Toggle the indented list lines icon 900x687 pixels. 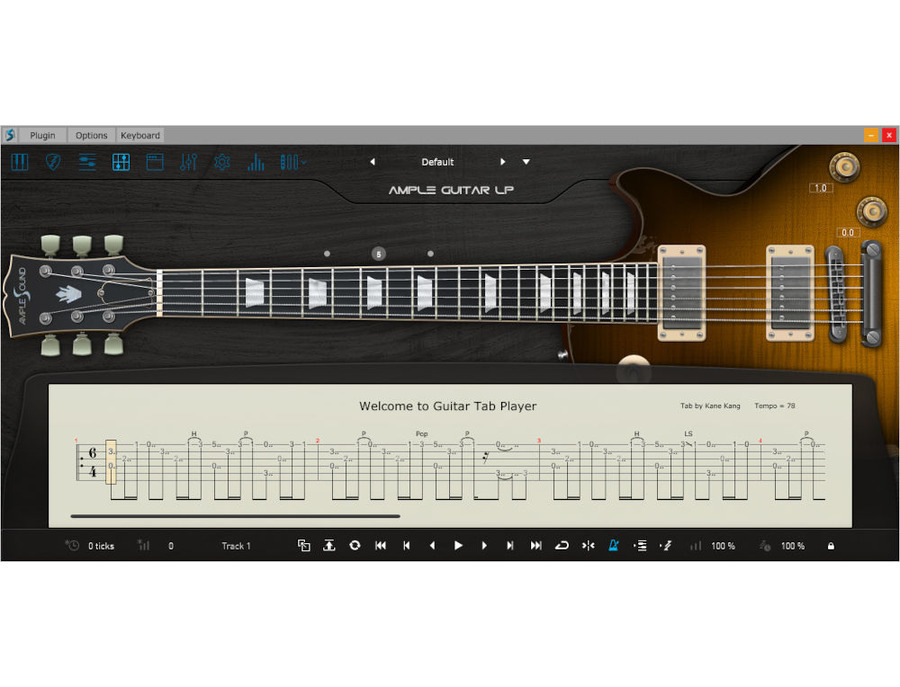point(639,545)
